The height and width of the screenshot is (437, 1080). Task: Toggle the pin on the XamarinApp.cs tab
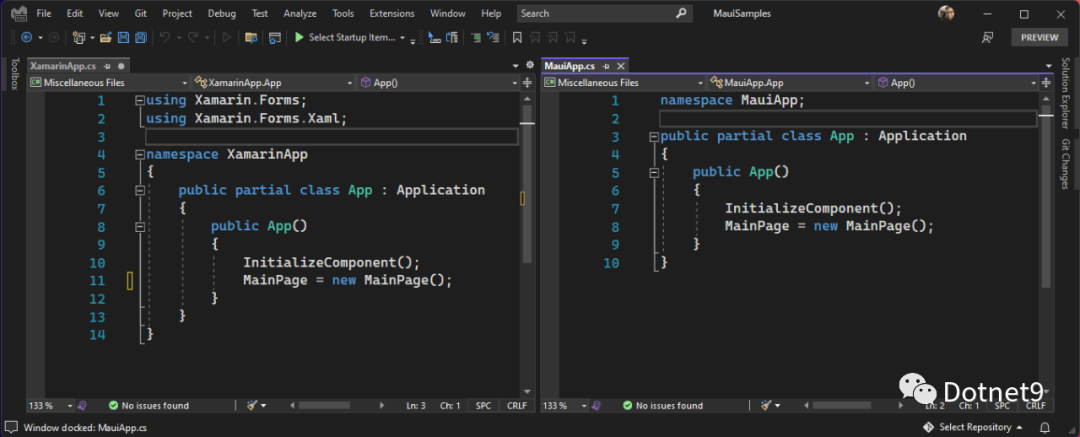(x=107, y=66)
